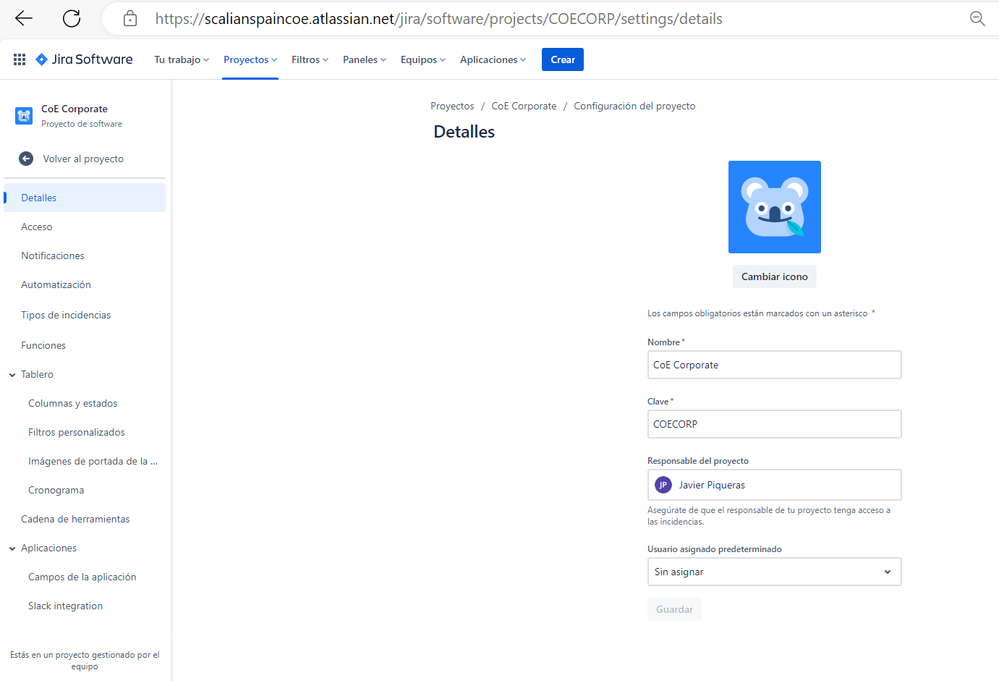This screenshot has width=999, height=681.
Task: Focus the Nombre input field
Action: 774,365
